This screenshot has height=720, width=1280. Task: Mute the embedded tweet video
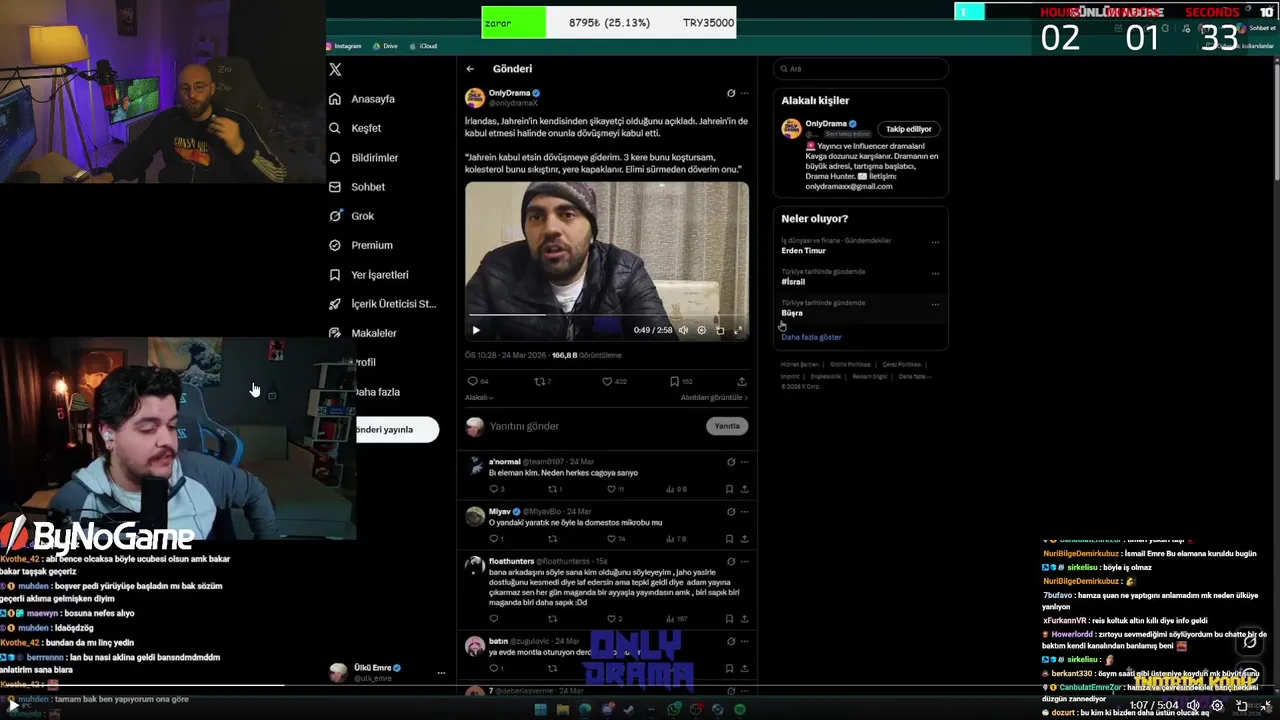683,330
